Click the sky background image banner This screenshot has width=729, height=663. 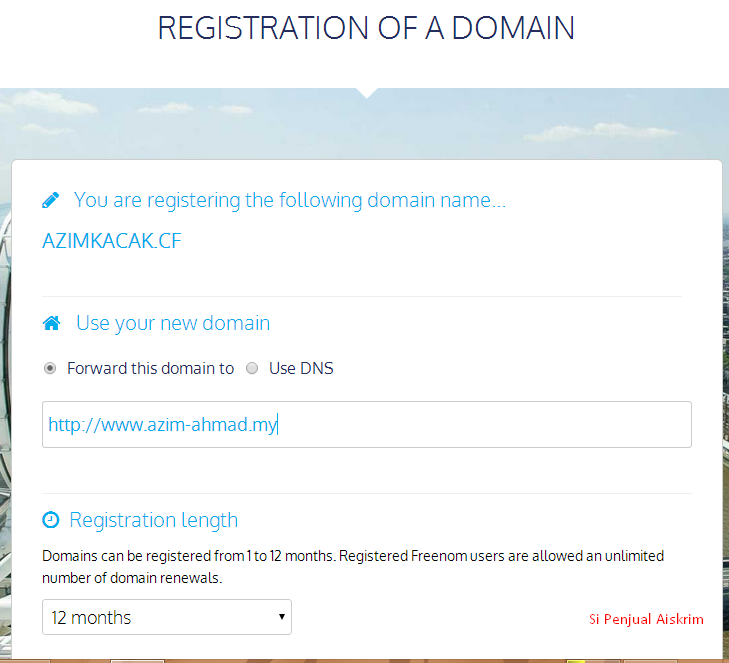[364, 123]
